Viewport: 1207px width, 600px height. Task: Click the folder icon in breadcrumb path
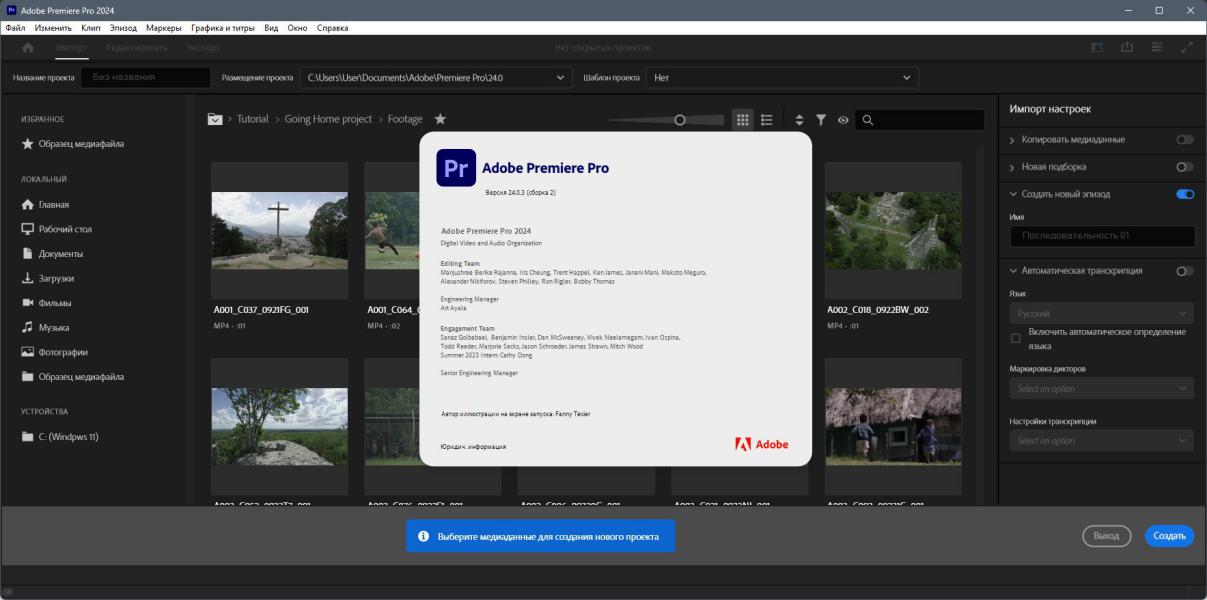coord(215,118)
